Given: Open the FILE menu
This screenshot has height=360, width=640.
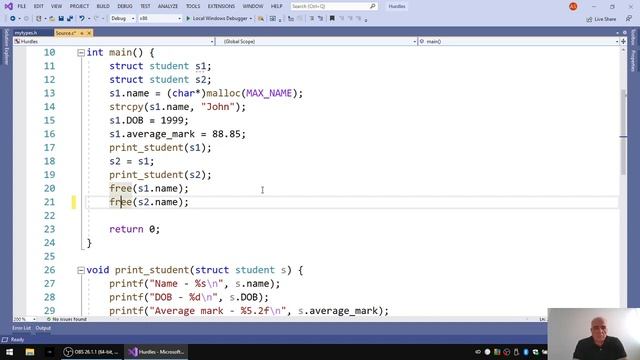Looking at the screenshot, I should pyautogui.click(x=22, y=6).
